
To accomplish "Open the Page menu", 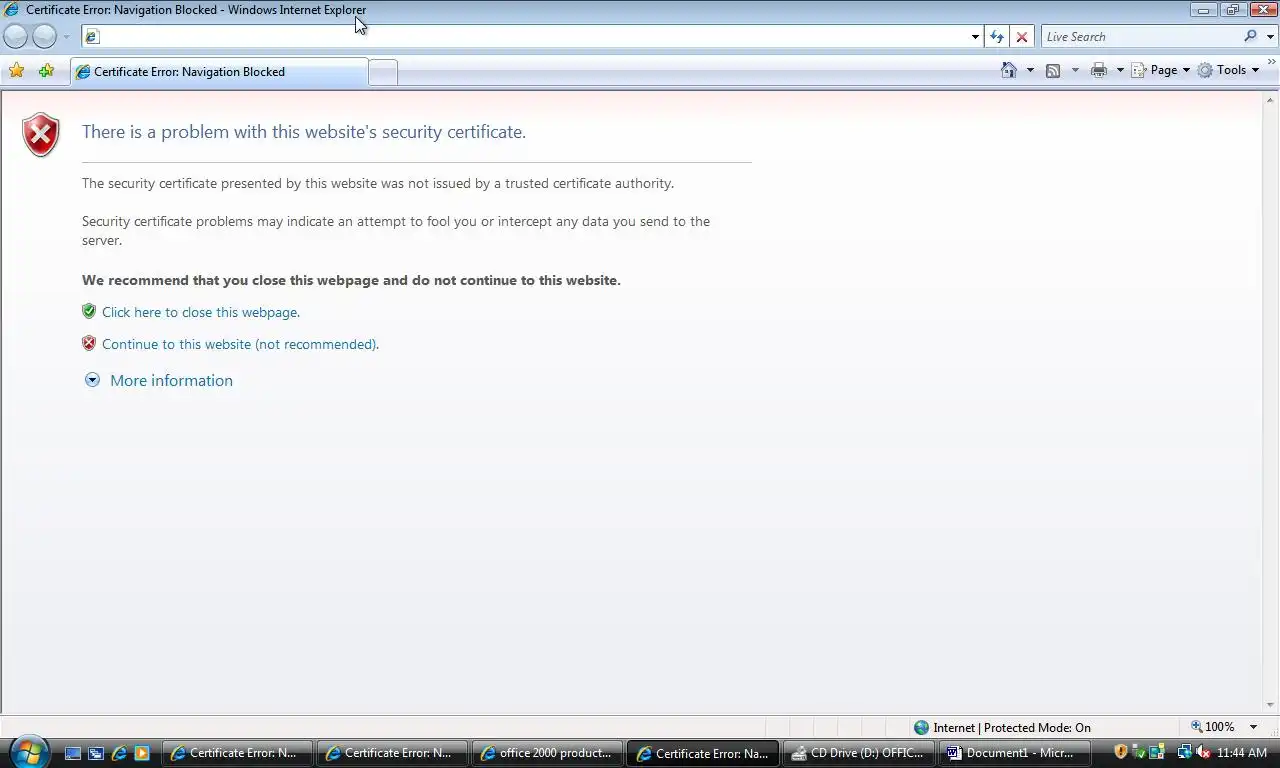I will coord(1161,70).
